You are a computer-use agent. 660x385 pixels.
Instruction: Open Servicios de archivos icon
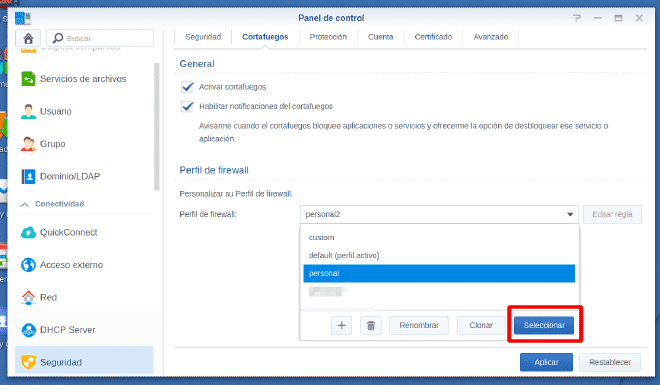pyautogui.click(x=28, y=79)
